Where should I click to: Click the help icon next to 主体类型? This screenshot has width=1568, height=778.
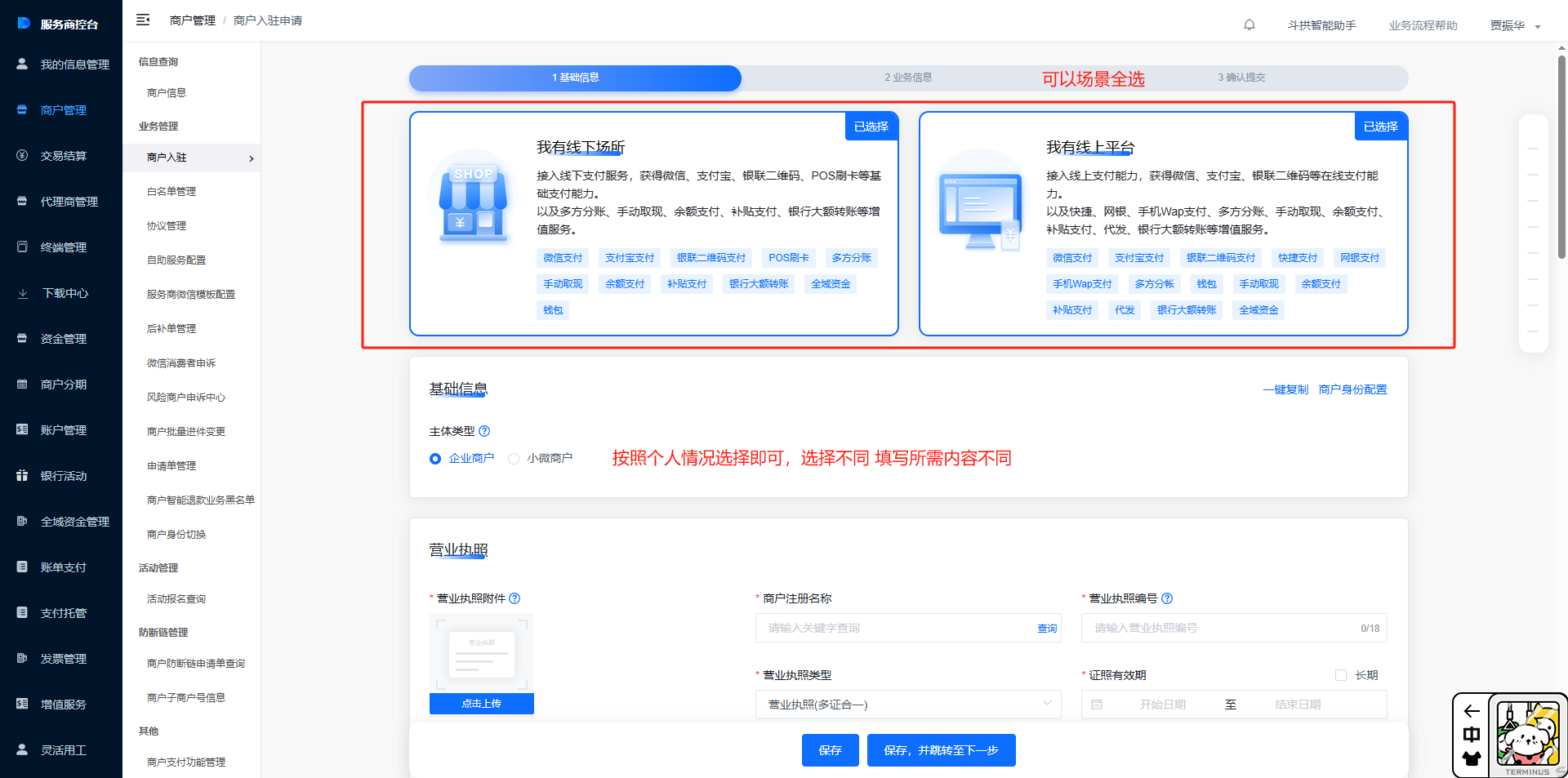tap(484, 431)
